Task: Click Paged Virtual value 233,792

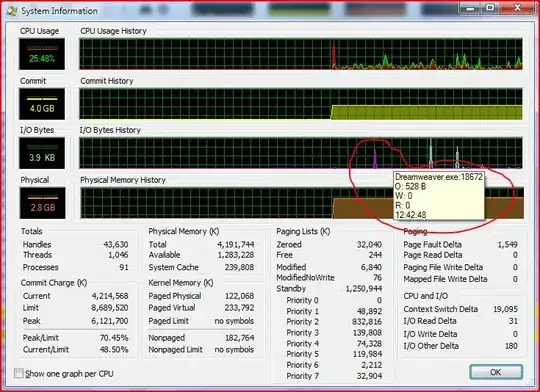Action: point(239,308)
